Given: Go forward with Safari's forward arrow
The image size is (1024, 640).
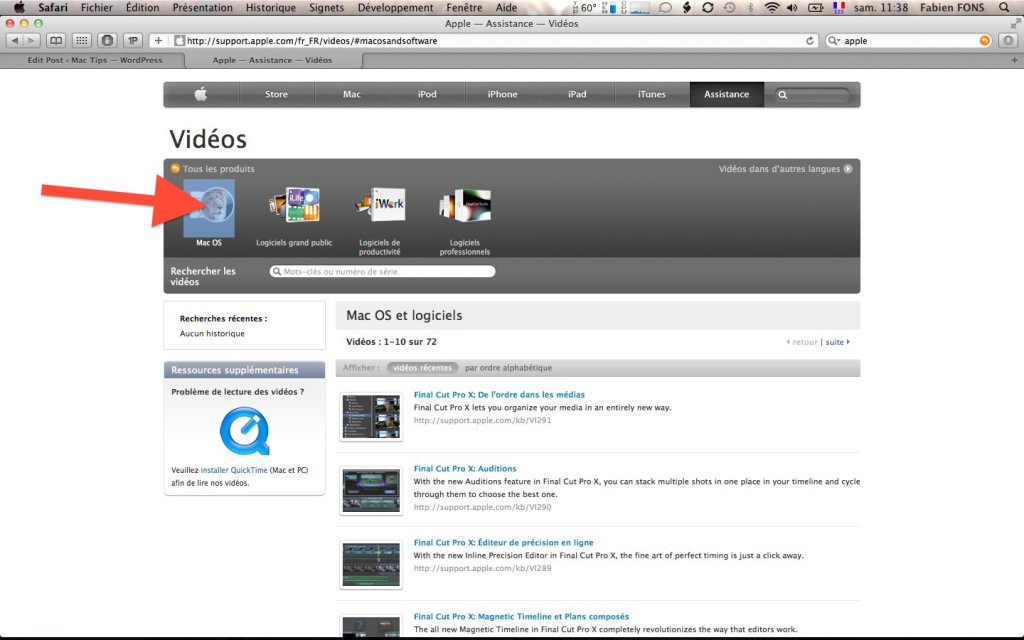Looking at the screenshot, I should tap(31, 40).
